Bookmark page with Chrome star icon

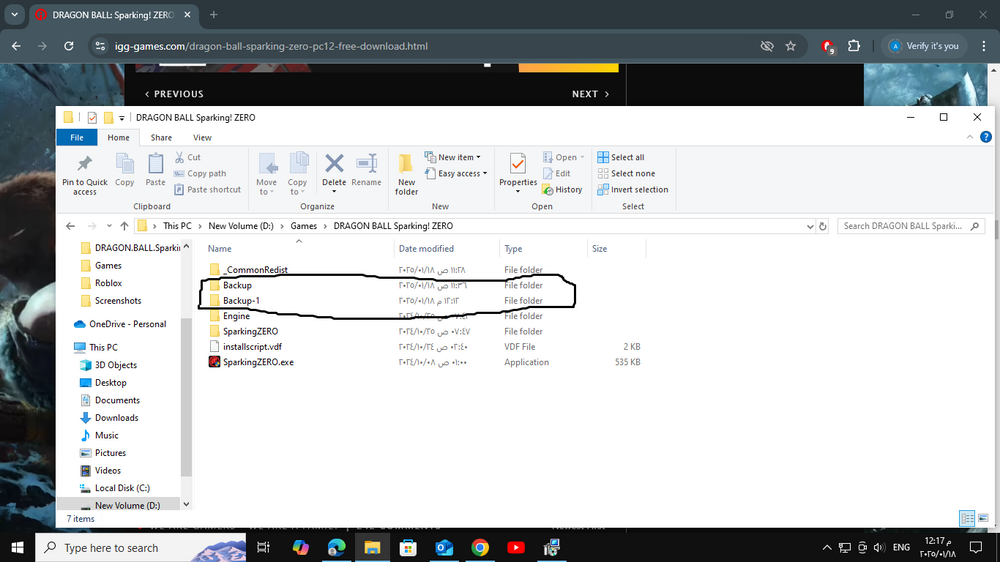tap(791, 46)
